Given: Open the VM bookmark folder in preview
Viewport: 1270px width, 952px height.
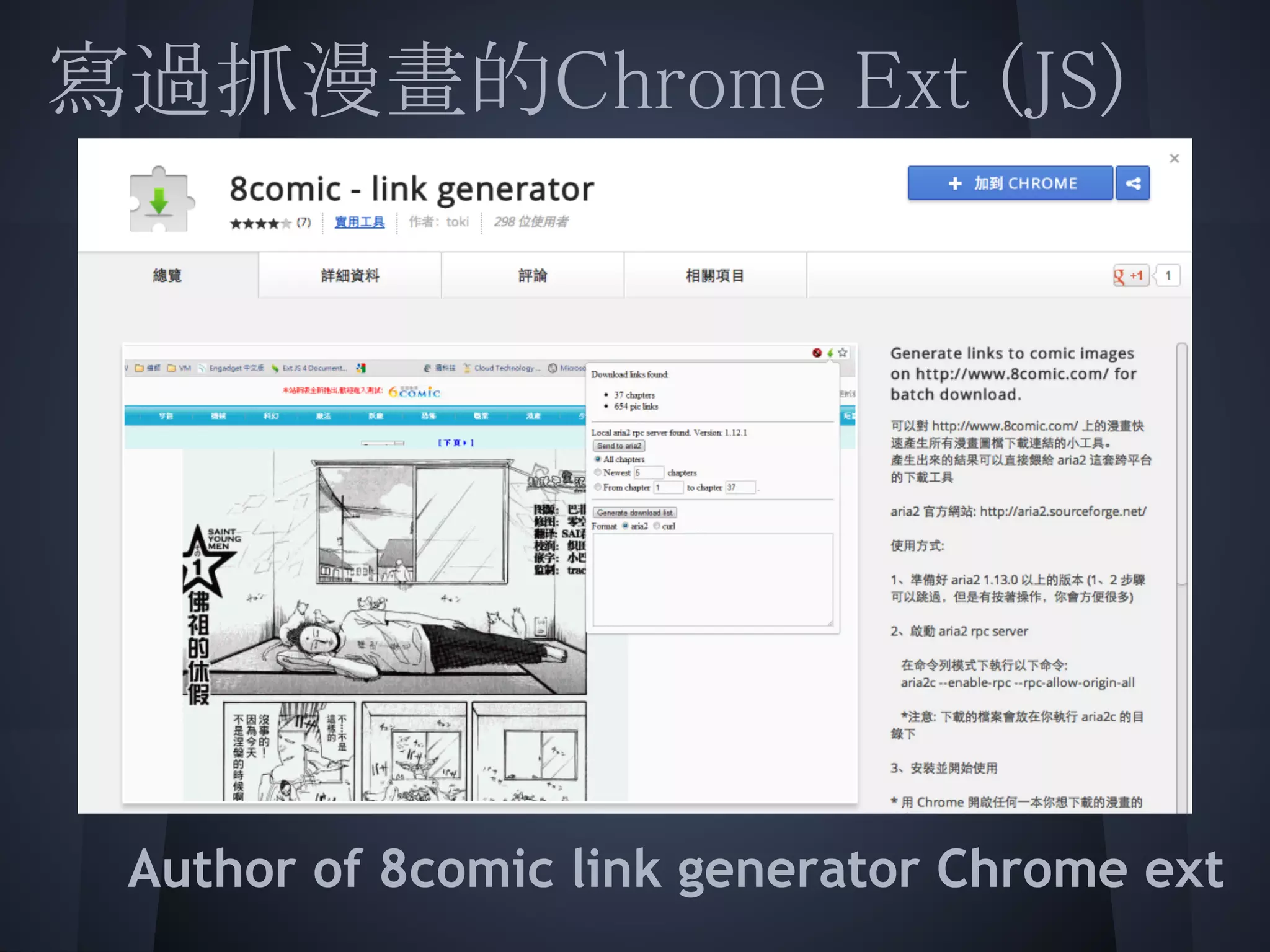Looking at the screenshot, I should tap(179, 368).
